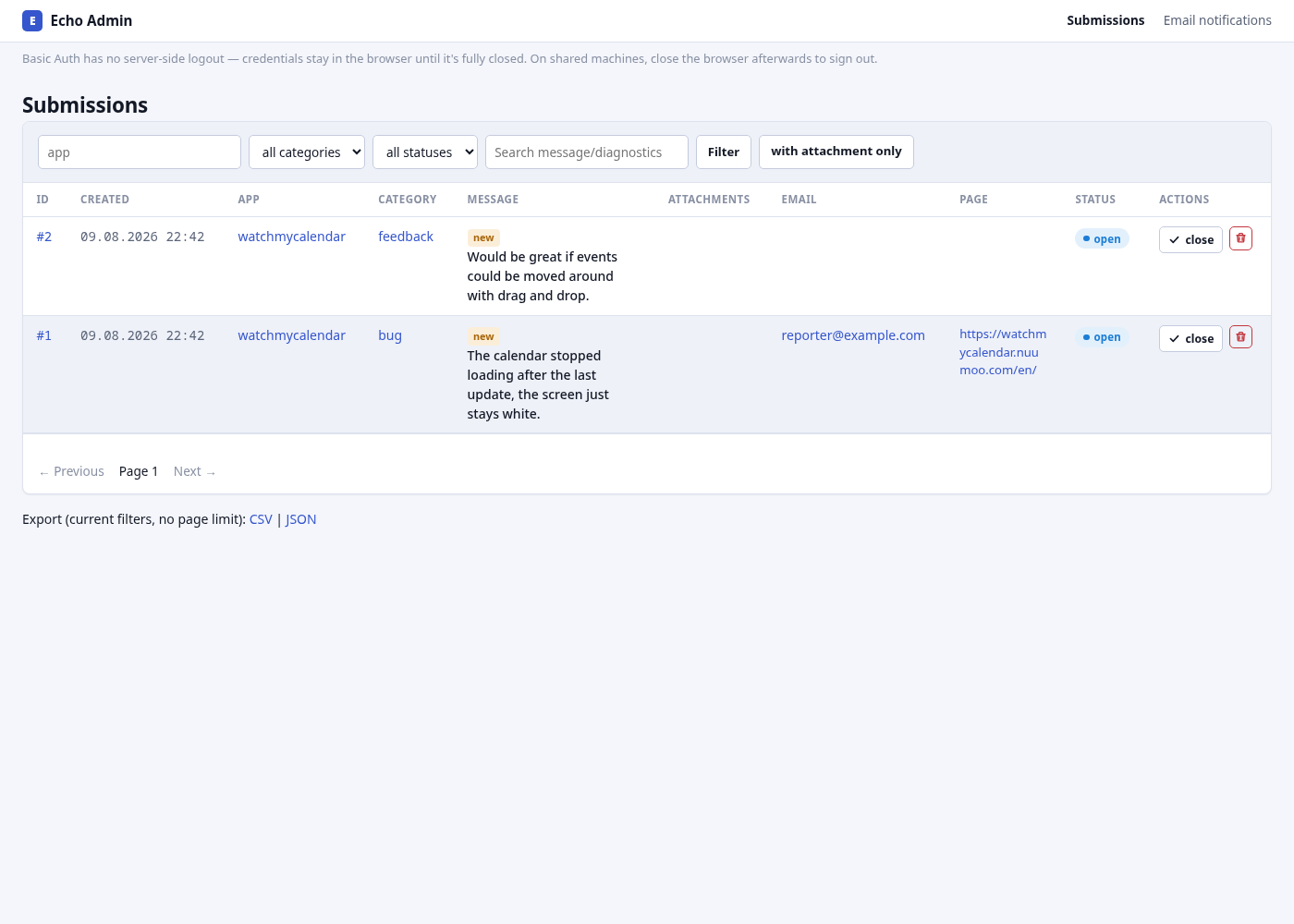Click the new badge on calendar stopped message
Screen dimensions: 1294x924
click(483, 336)
